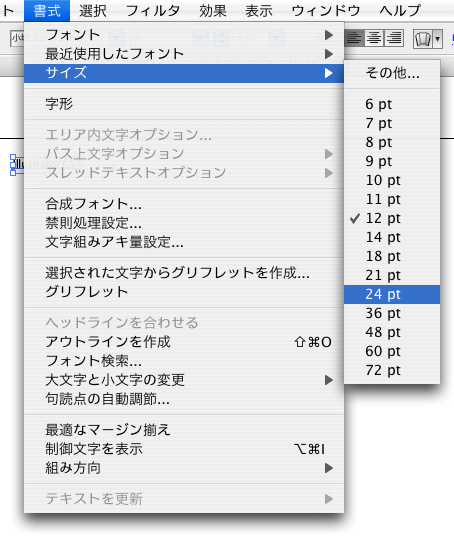
Task: Click the envelope warp icon in the toolbar
Action: click(423, 39)
